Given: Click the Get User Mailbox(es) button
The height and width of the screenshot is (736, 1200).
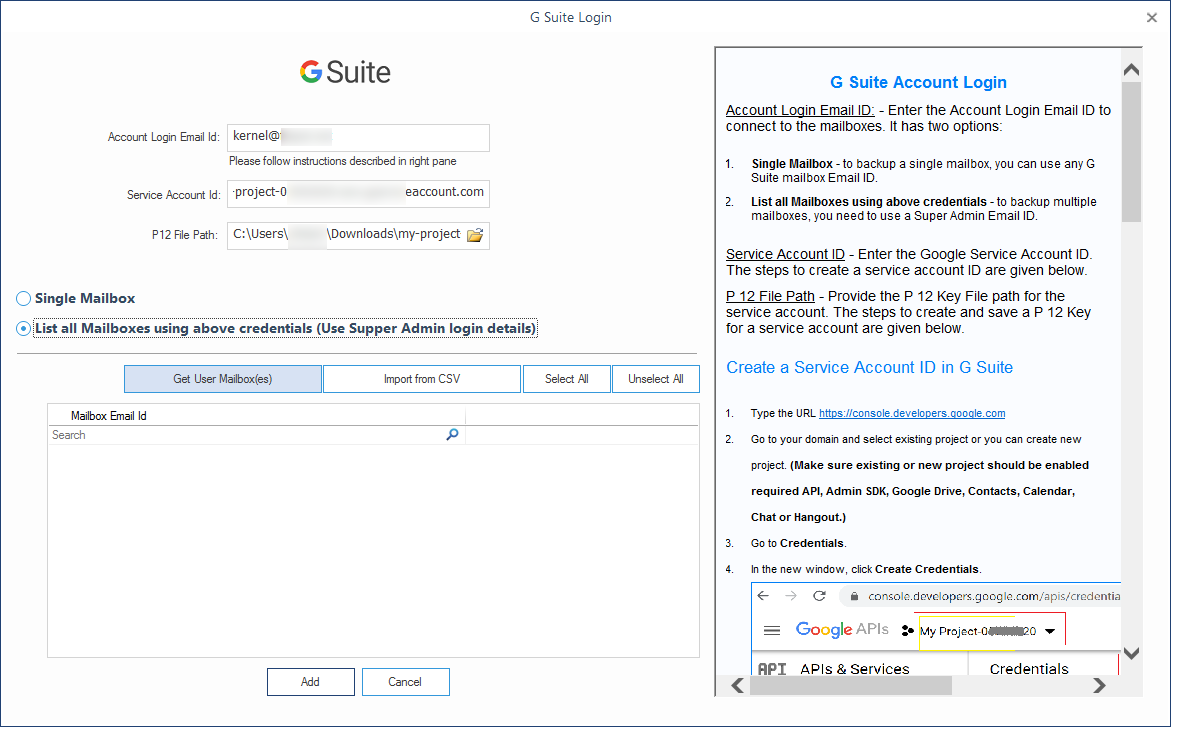Looking at the screenshot, I should pos(223,379).
